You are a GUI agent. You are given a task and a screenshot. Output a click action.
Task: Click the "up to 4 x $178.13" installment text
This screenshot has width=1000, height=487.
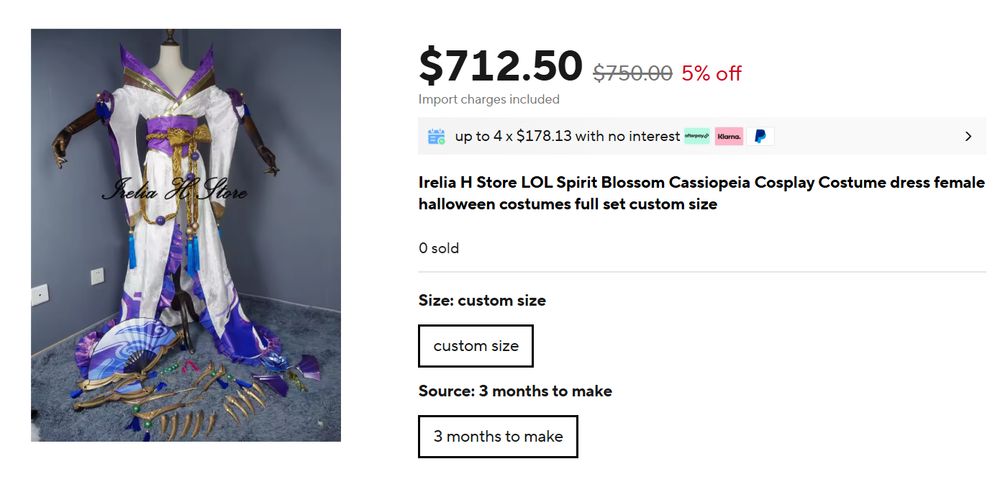pos(567,136)
